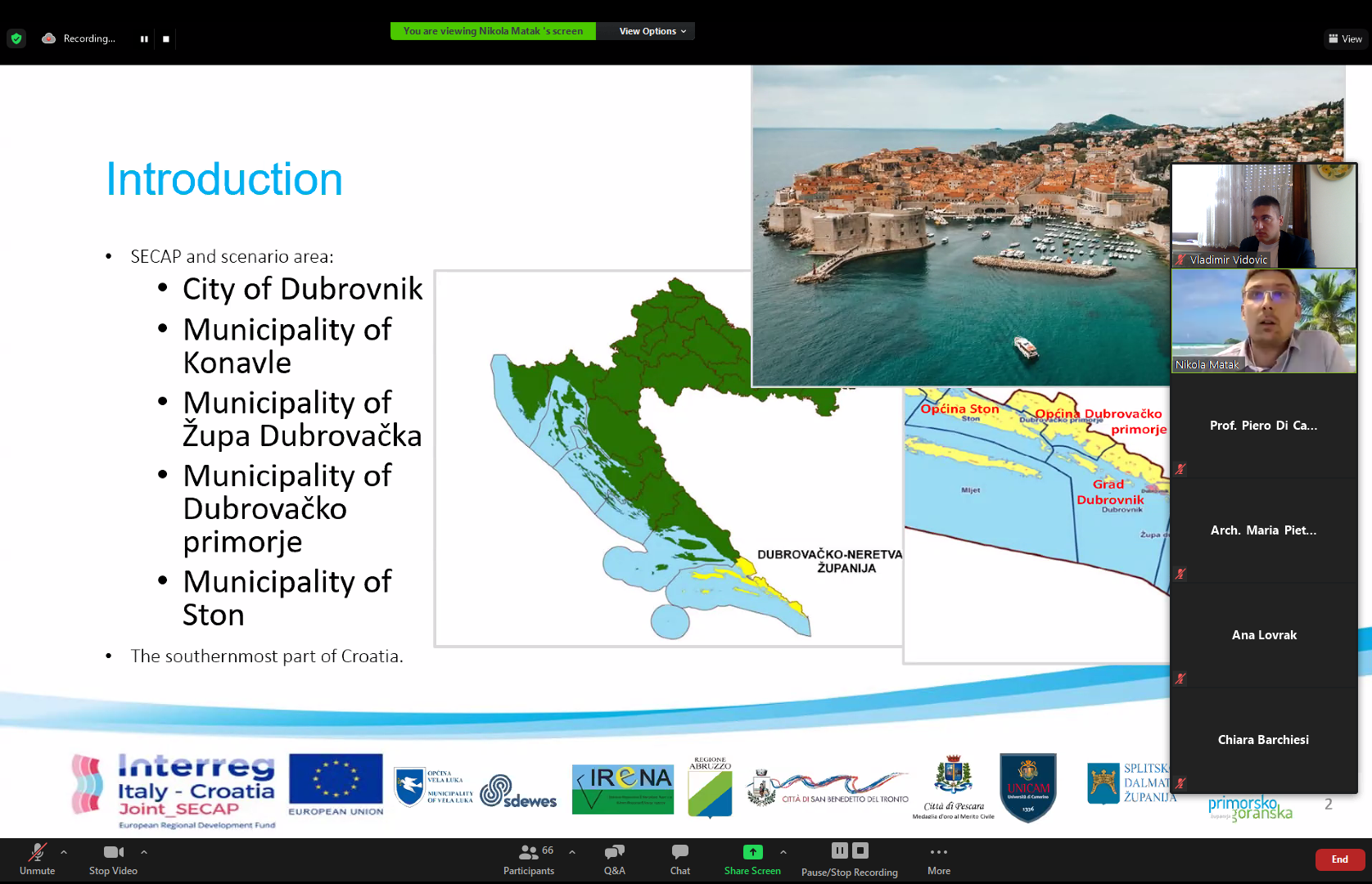Screen dimensions: 1372x884
Task: Expand the caret next to Participants
Action: pyautogui.click(x=572, y=852)
